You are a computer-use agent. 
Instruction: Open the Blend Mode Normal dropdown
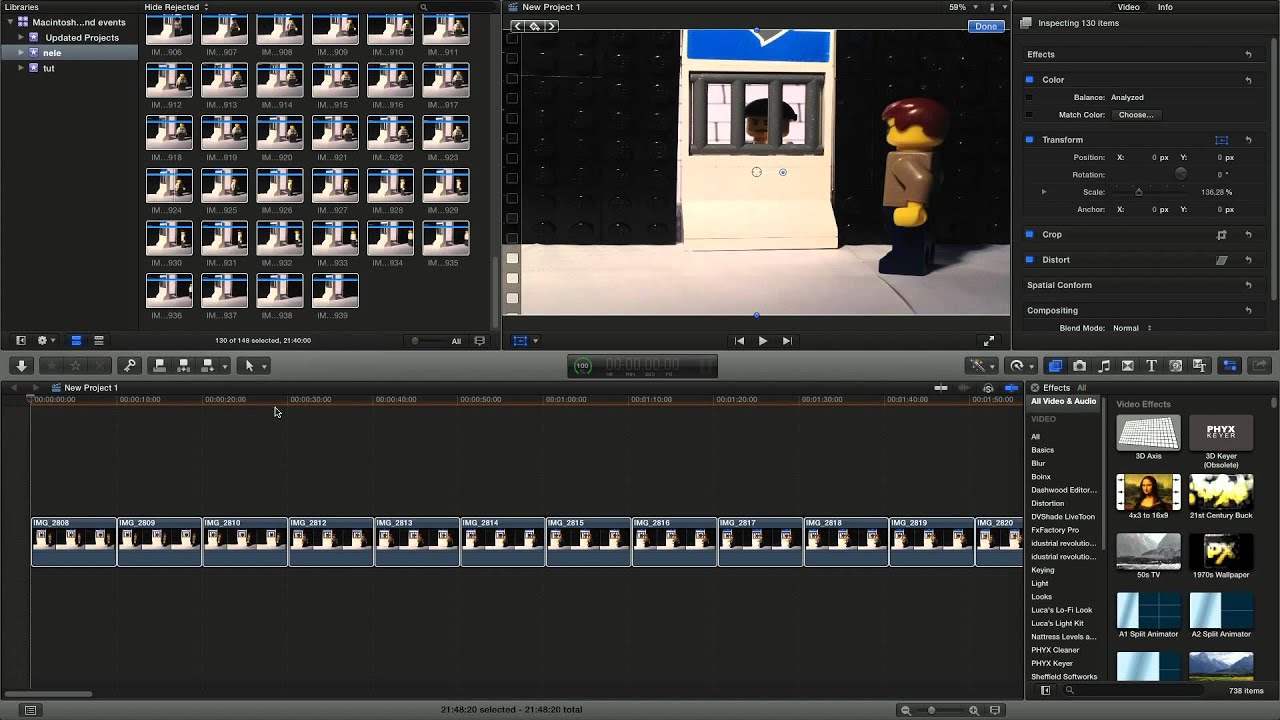tap(1133, 328)
